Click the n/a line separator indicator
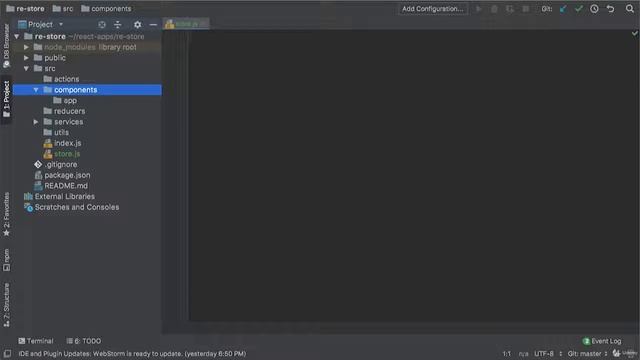 click(523, 353)
